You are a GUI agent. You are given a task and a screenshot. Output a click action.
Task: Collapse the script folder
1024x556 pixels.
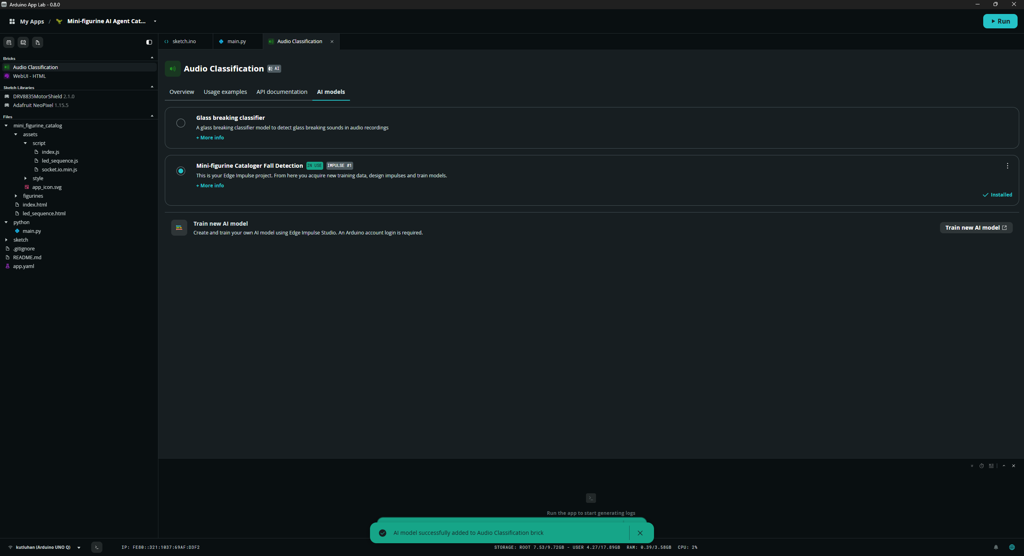25,143
